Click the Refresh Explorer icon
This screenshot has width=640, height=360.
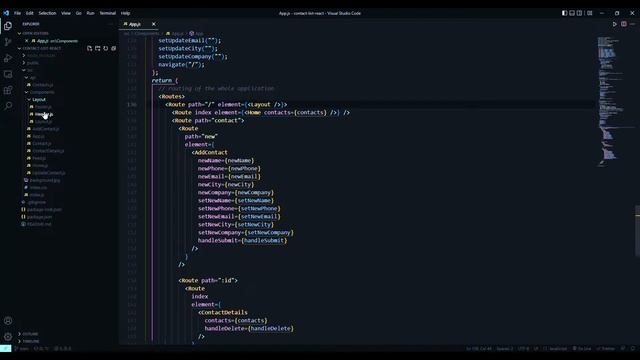pos(106,48)
